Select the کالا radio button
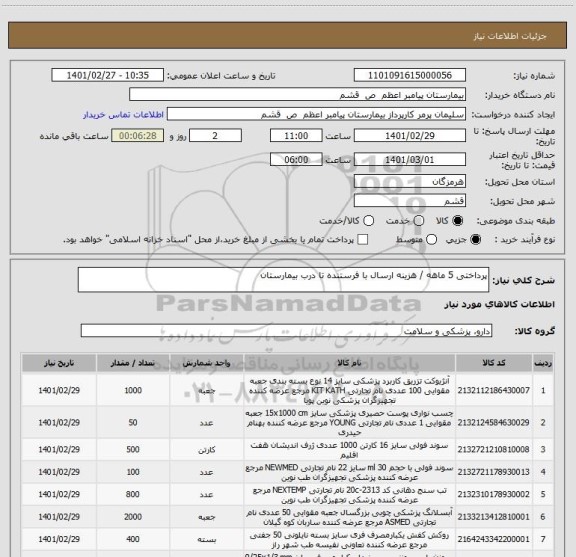The width and height of the screenshot is (576, 557). click(x=457, y=221)
